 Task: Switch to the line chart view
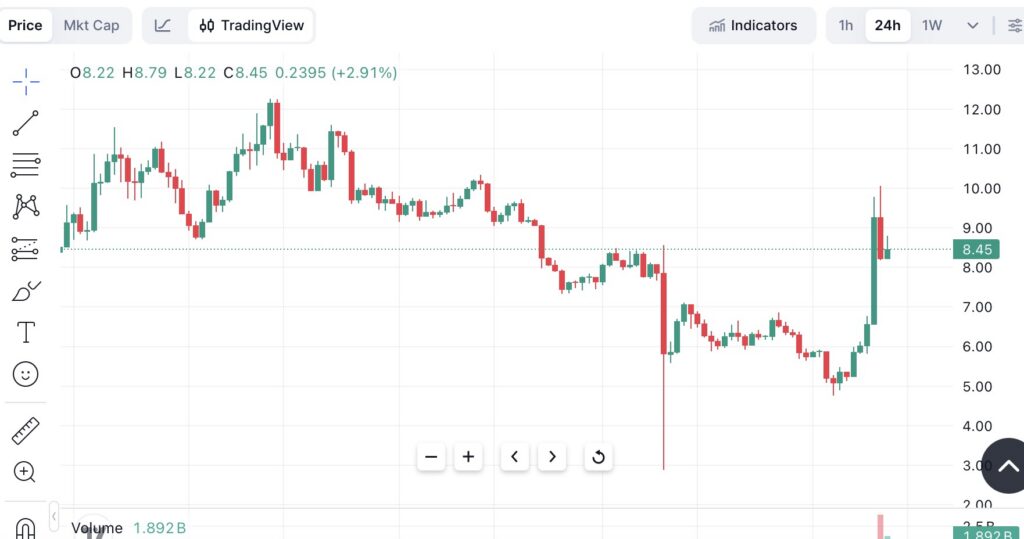coord(164,26)
